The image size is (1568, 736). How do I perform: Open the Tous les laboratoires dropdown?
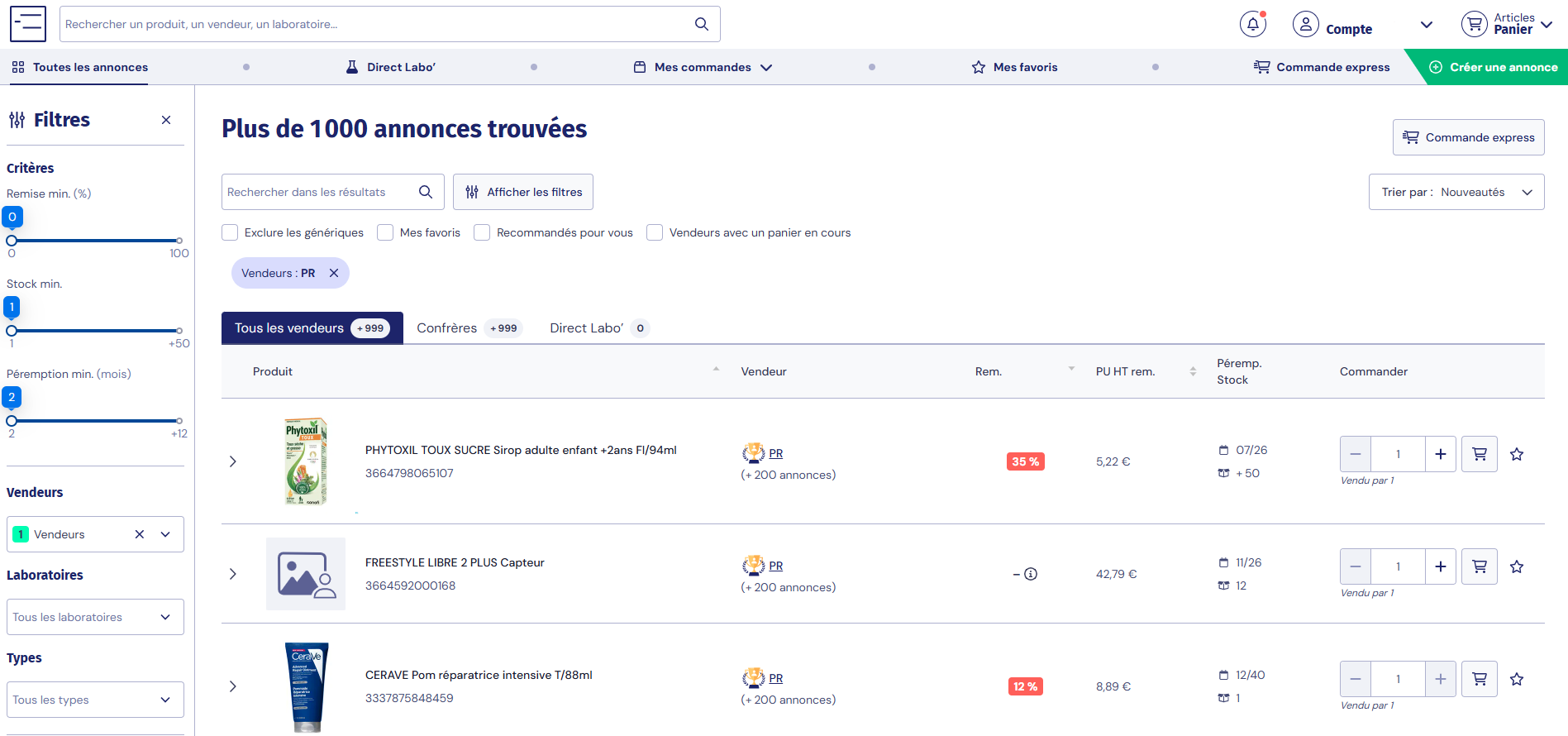[95, 617]
